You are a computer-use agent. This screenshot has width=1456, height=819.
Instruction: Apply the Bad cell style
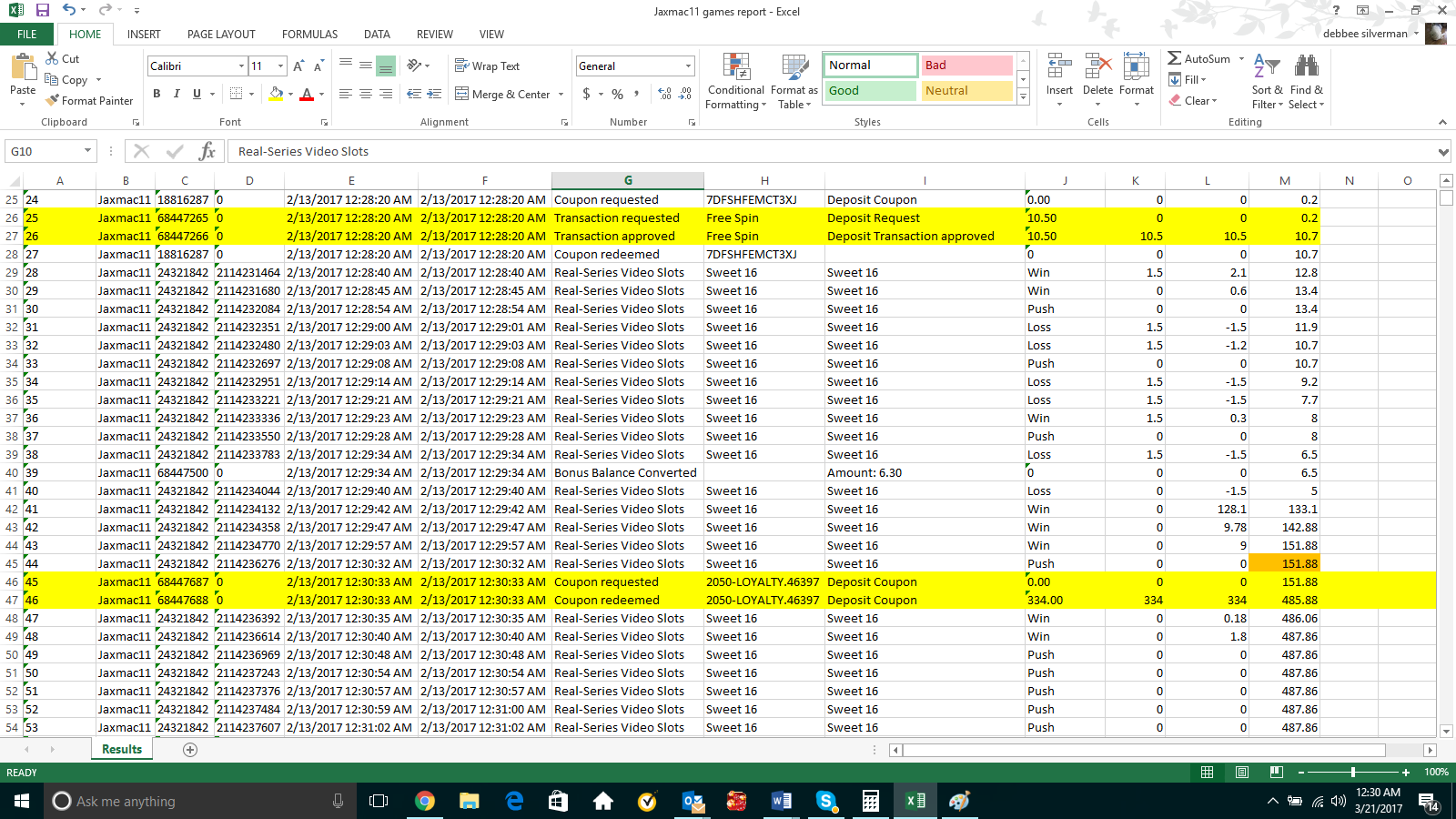pos(966,65)
